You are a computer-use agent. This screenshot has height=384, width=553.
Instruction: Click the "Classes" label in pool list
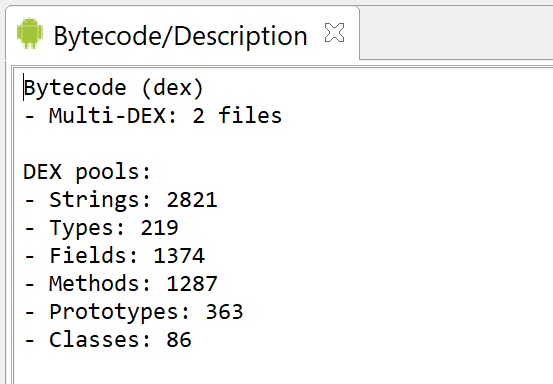click(x=95, y=340)
